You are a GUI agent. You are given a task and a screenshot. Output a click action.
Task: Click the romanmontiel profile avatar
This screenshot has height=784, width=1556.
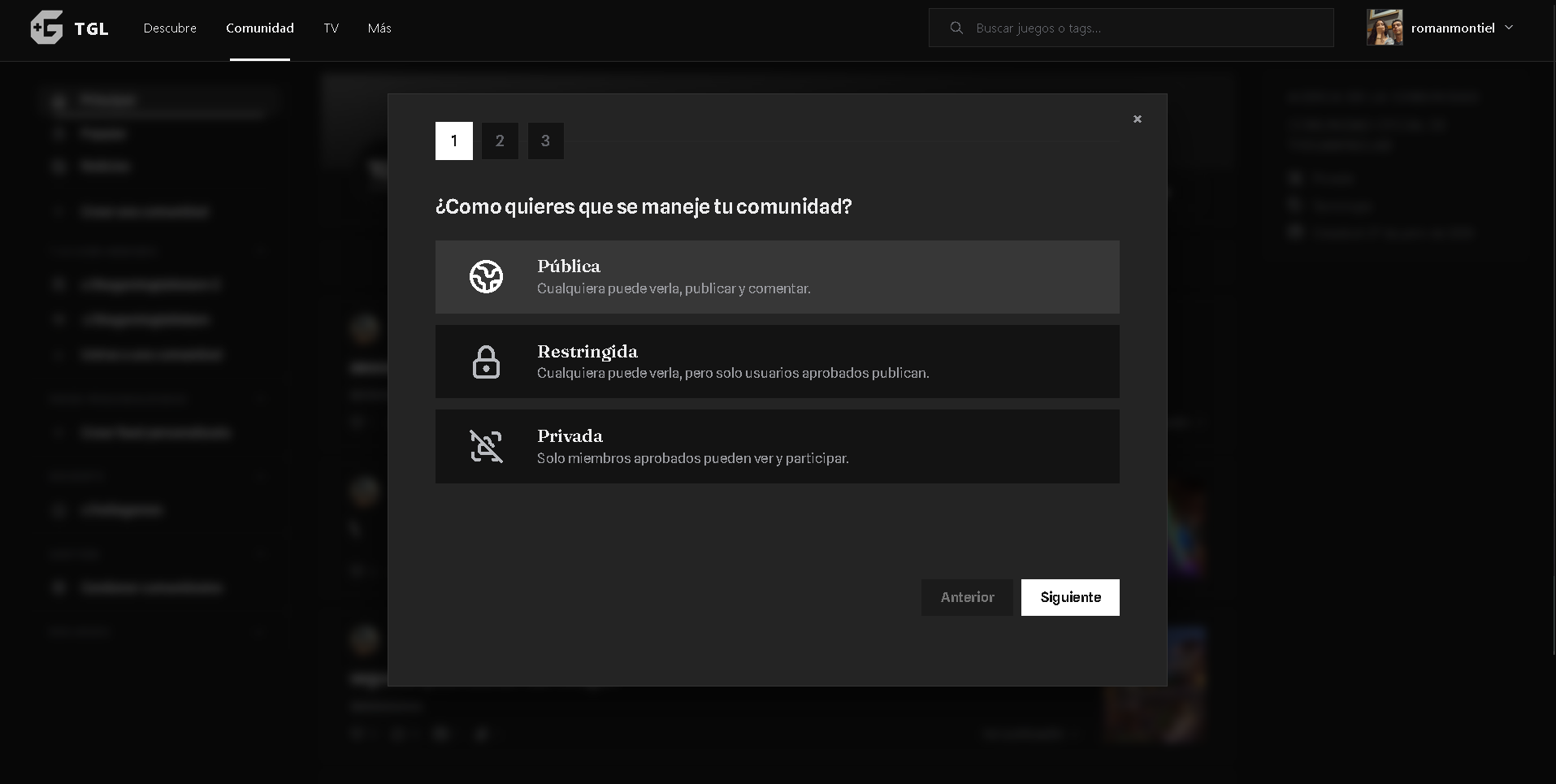click(x=1385, y=28)
